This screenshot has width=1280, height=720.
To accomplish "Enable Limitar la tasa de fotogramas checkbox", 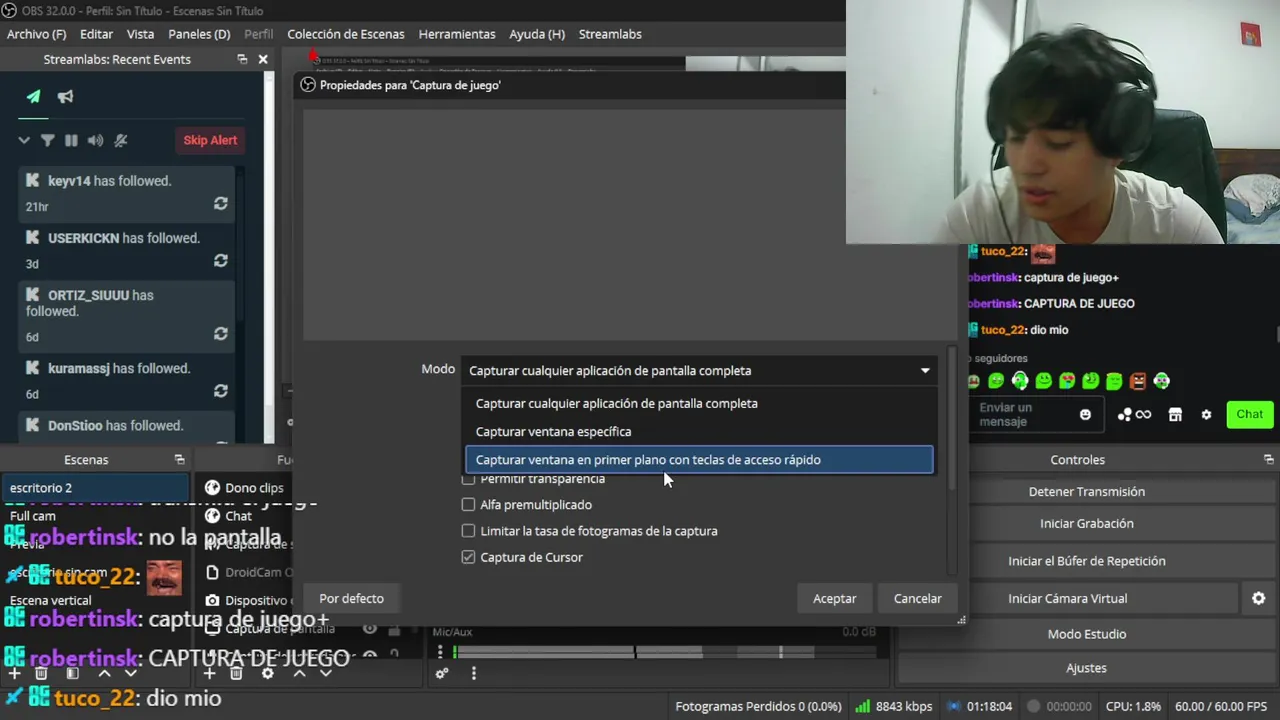I will (x=468, y=531).
